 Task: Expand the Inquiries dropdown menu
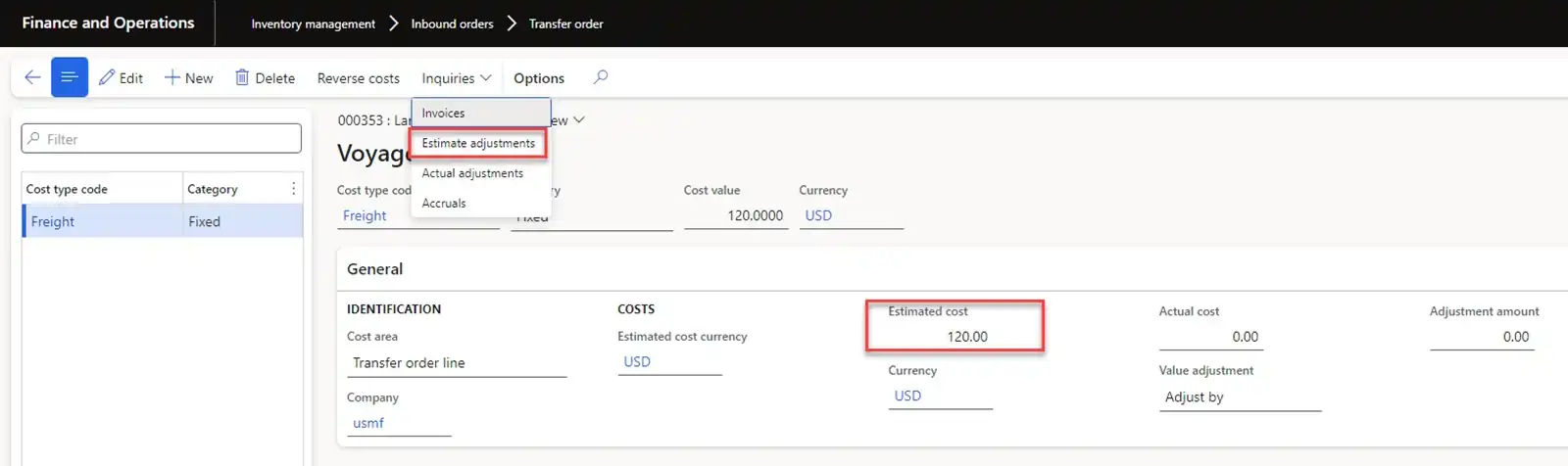456,78
